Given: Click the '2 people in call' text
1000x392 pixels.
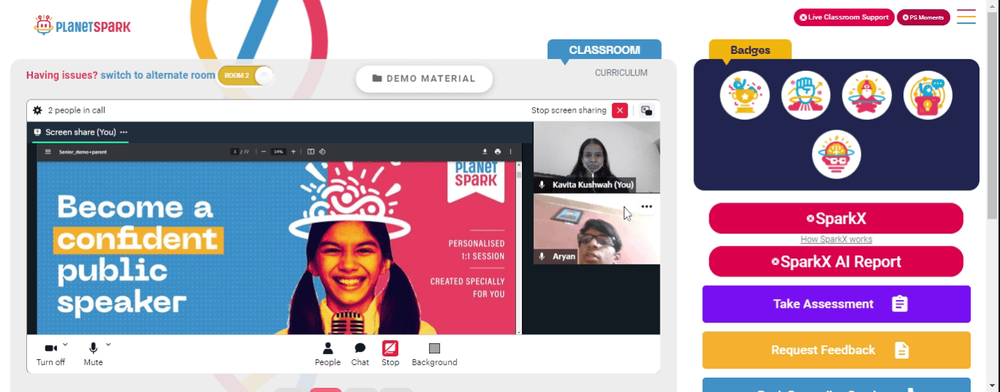Looking at the screenshot, I should tap(77, 110).
